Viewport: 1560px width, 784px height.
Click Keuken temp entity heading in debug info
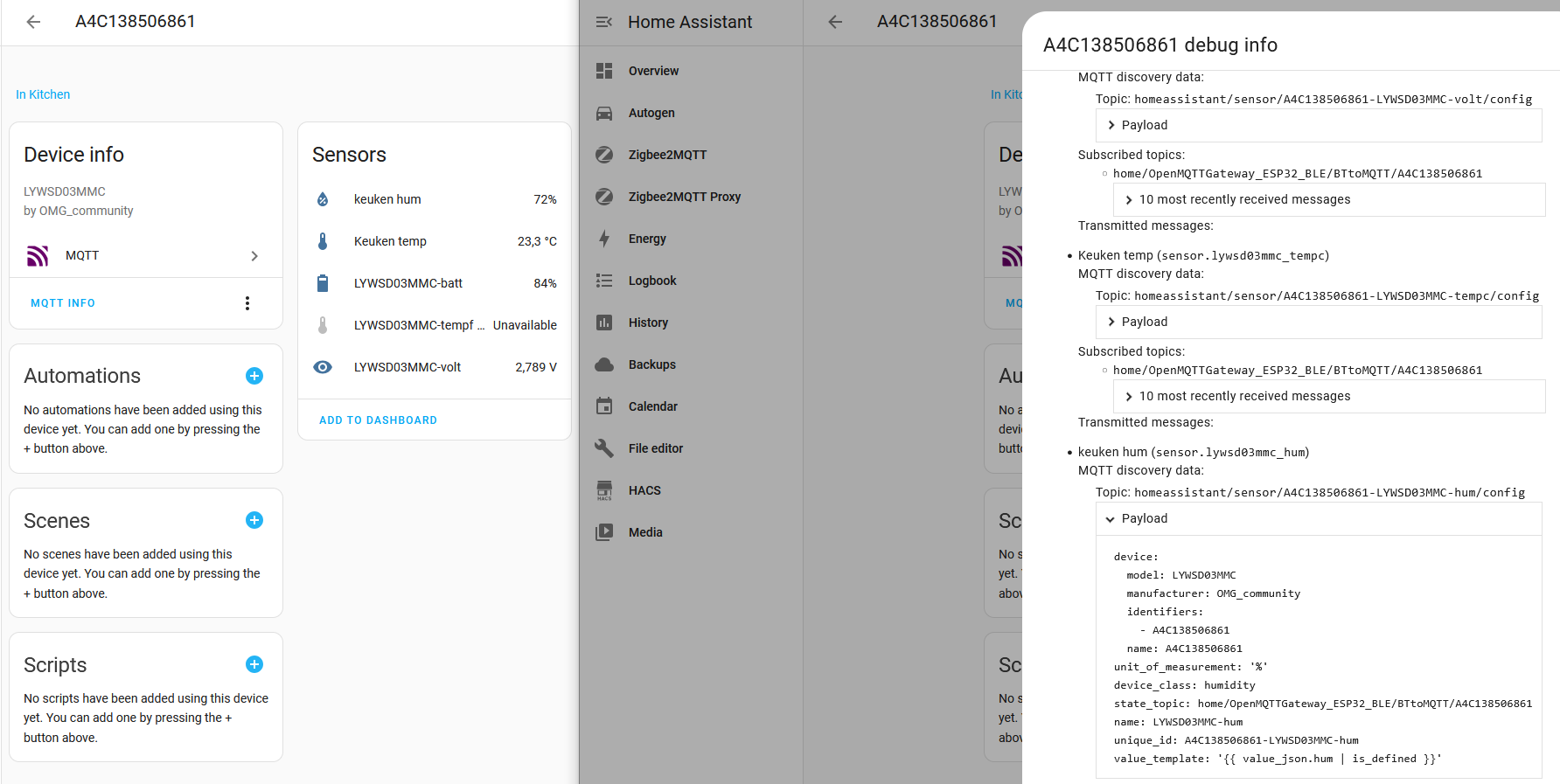pyautogui.click(x=1203, y=255)
